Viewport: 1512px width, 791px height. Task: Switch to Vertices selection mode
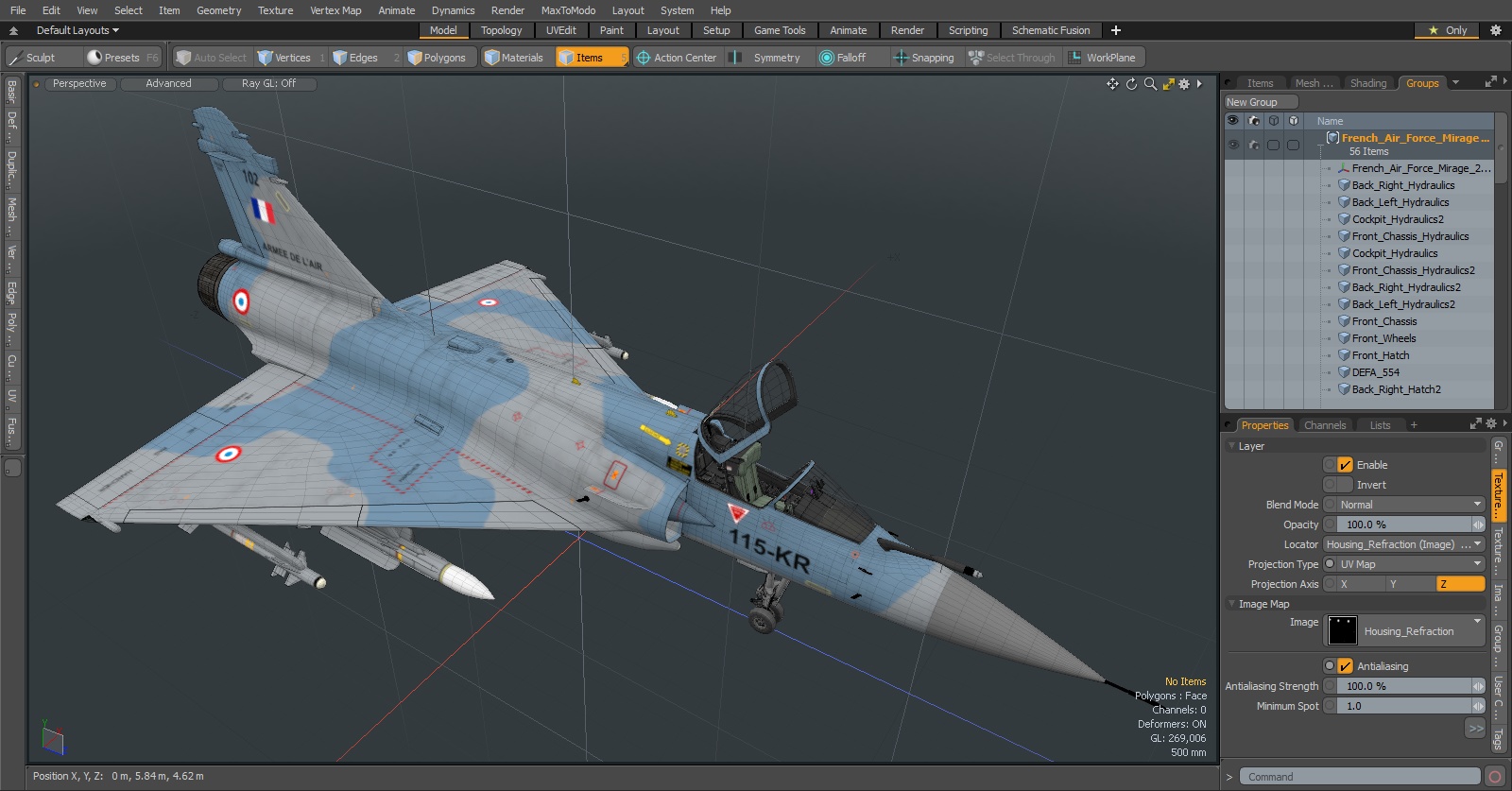tap(291, 58)
